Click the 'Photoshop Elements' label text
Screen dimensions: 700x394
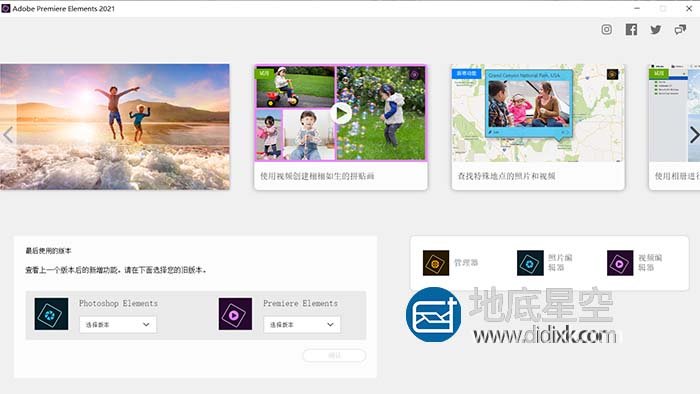[x=118, y=303]
